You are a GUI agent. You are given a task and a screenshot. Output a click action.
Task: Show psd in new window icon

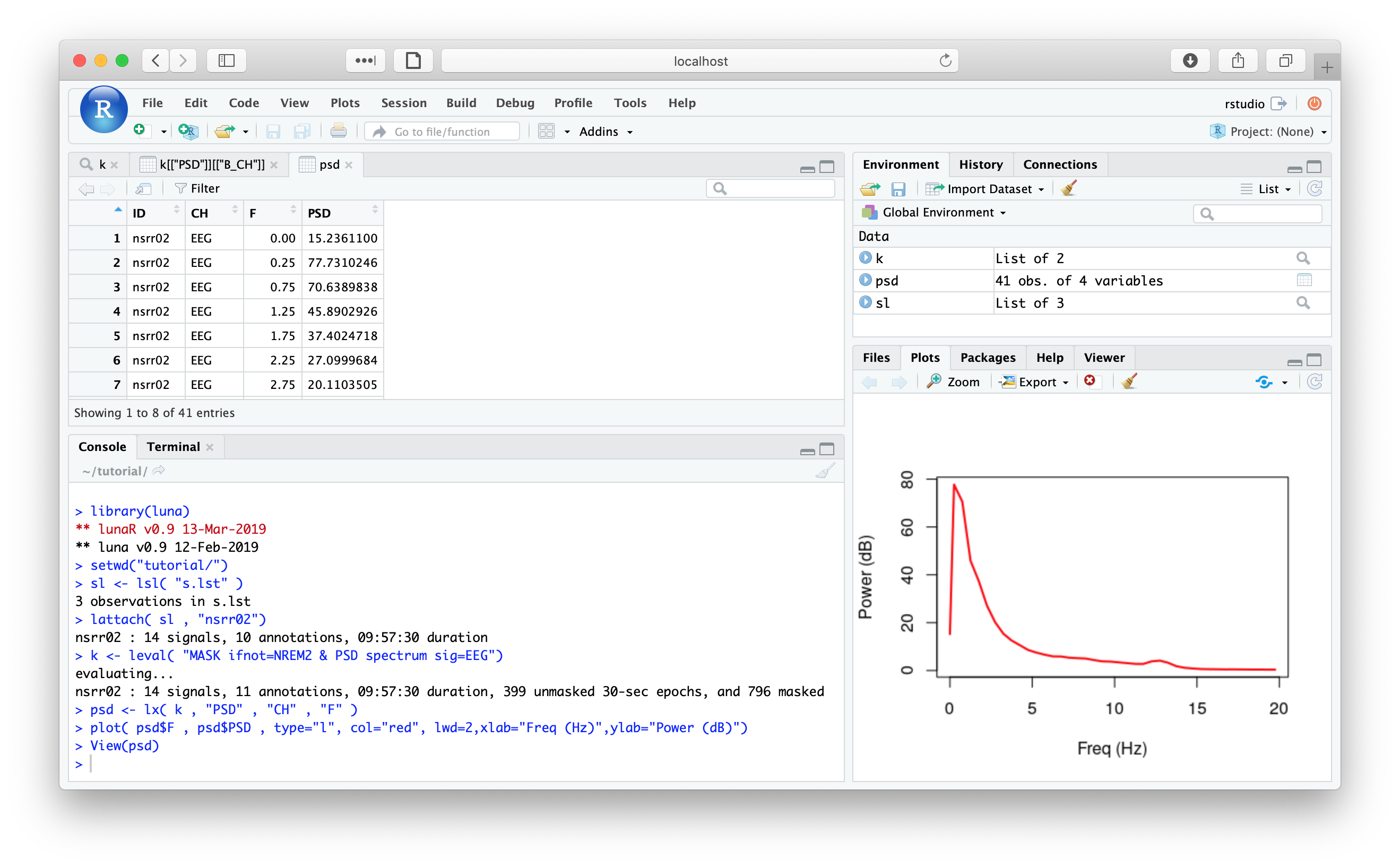click(143, 189)
